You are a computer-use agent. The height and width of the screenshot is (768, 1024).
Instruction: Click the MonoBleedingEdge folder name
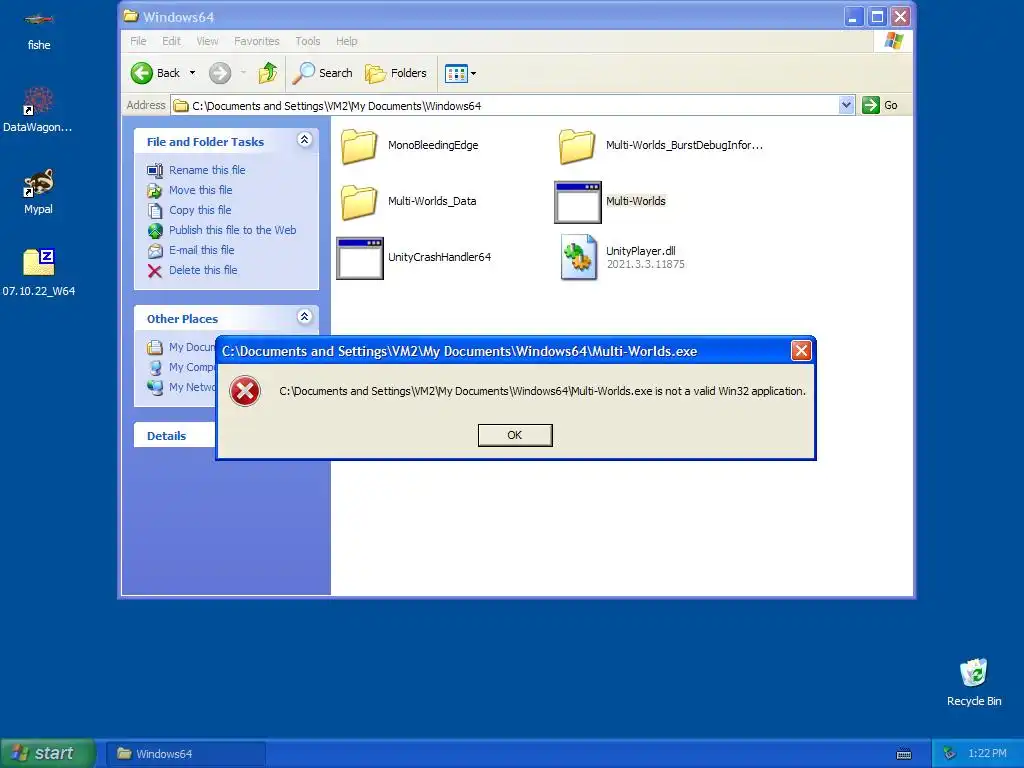tap(433, 145)
